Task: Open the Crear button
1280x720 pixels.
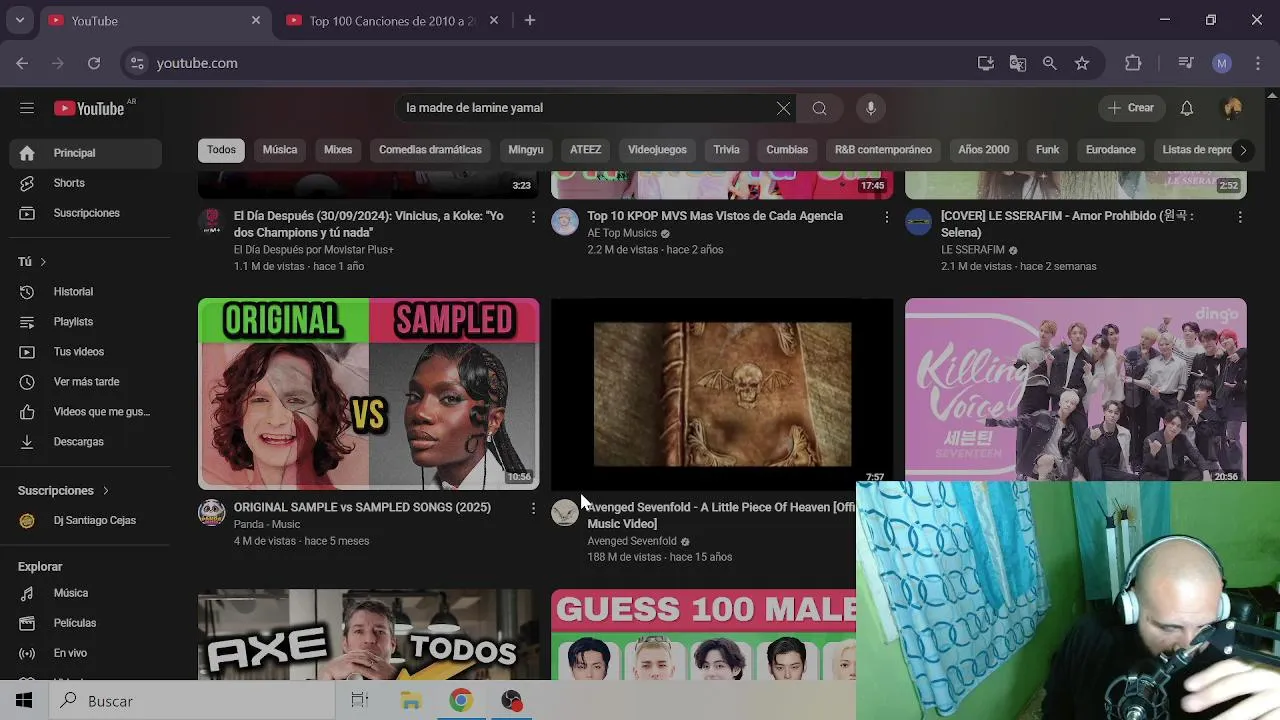Action: 1131,108
